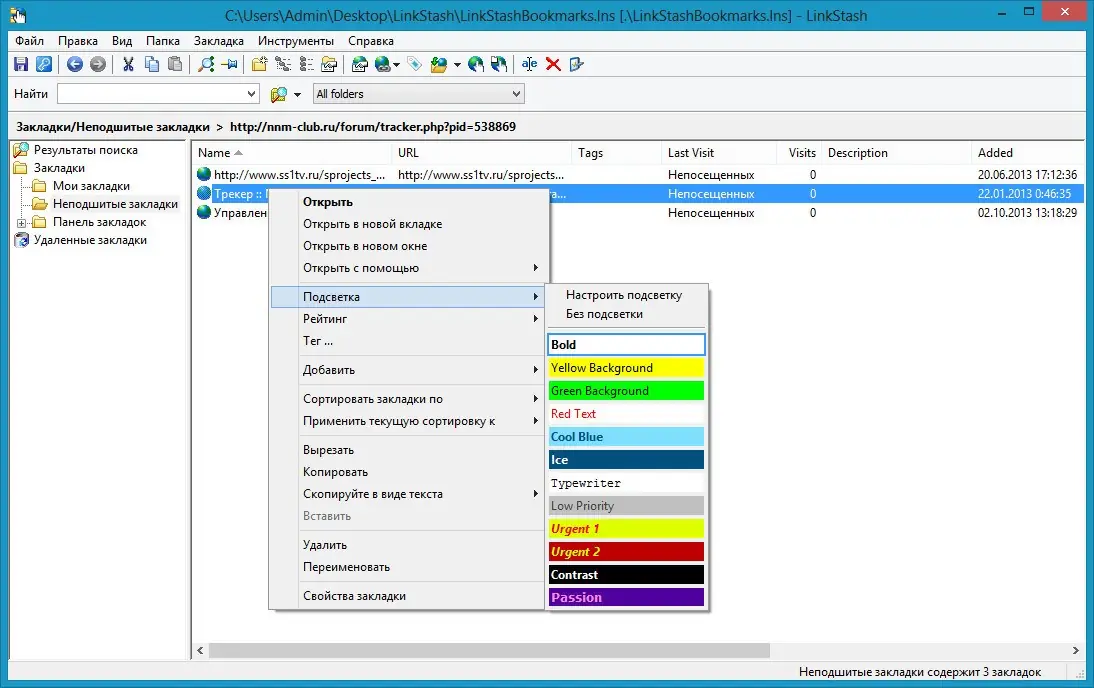The height and width of the screenshot is (688, 1094).
Task: Pick the Passion purple highlight style
Action: pos(626,597)
